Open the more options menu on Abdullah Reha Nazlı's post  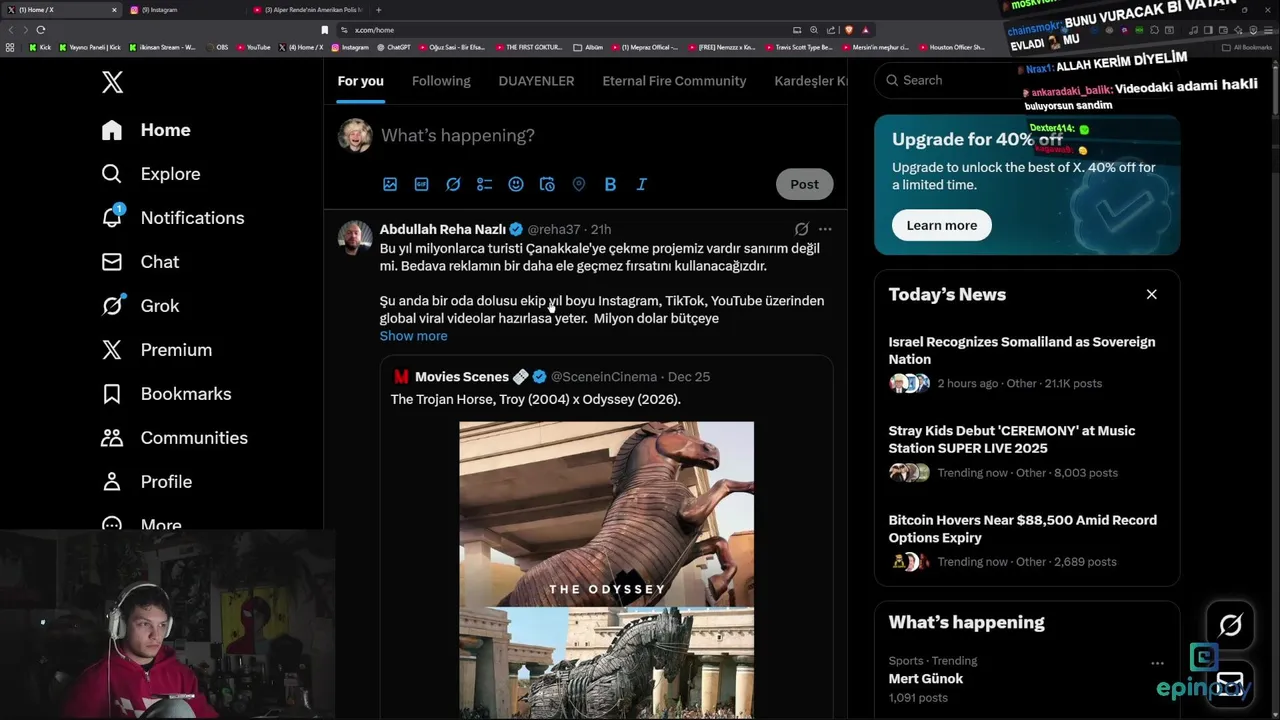click(x=825, y=229)
